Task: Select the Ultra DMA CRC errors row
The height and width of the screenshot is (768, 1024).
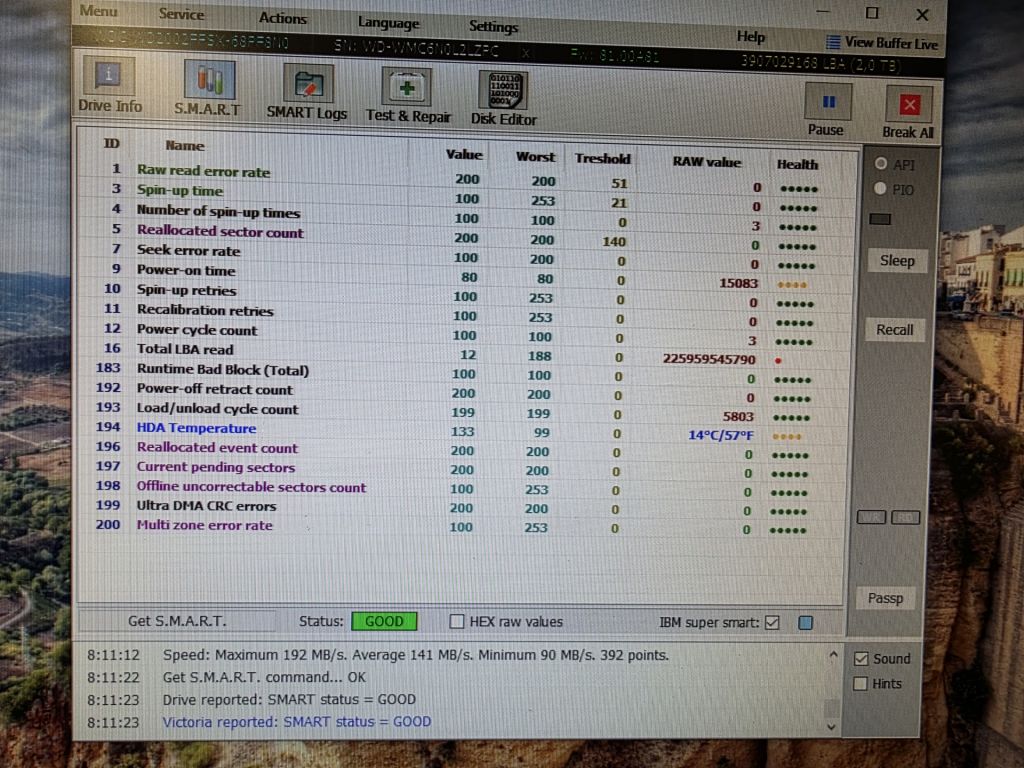Action: click(x=462, y=507)
